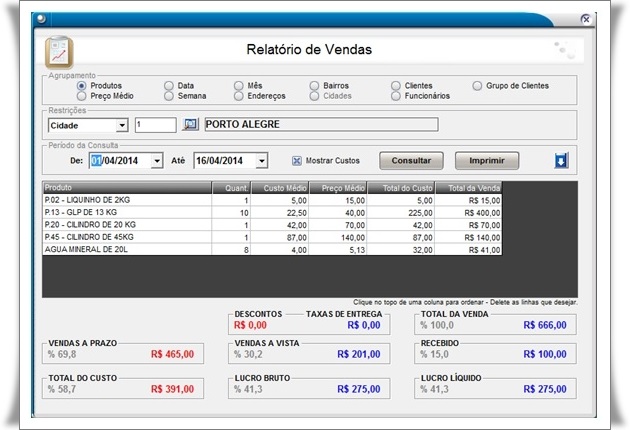Select the AGUA MINERAL DE 20L row
Viewport: 630px width, 430px height.
(x=272, y=250)
